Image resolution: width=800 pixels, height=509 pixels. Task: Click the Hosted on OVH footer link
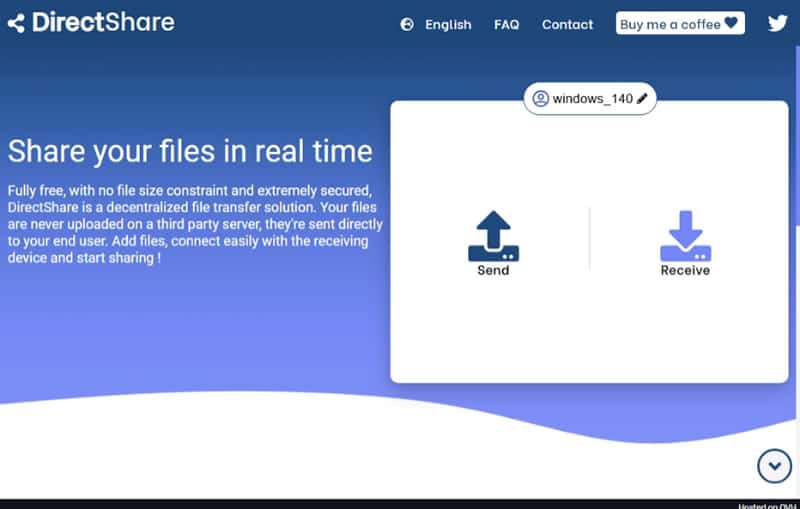(x=765, y=505)
